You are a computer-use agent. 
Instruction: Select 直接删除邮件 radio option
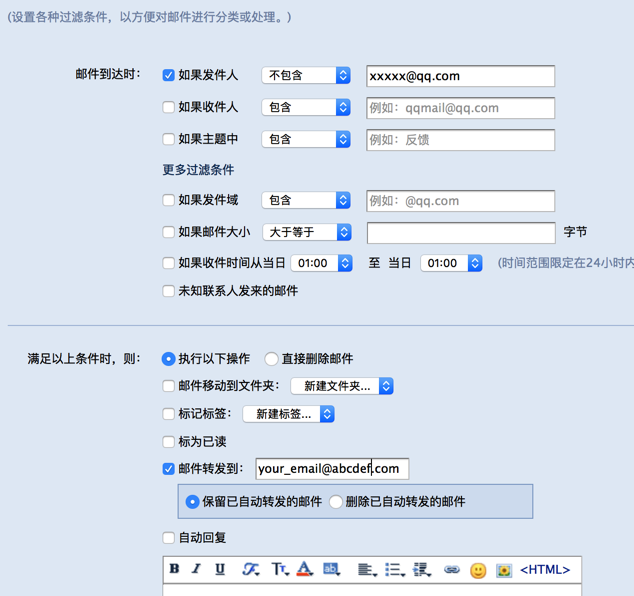tap(271, 359)
